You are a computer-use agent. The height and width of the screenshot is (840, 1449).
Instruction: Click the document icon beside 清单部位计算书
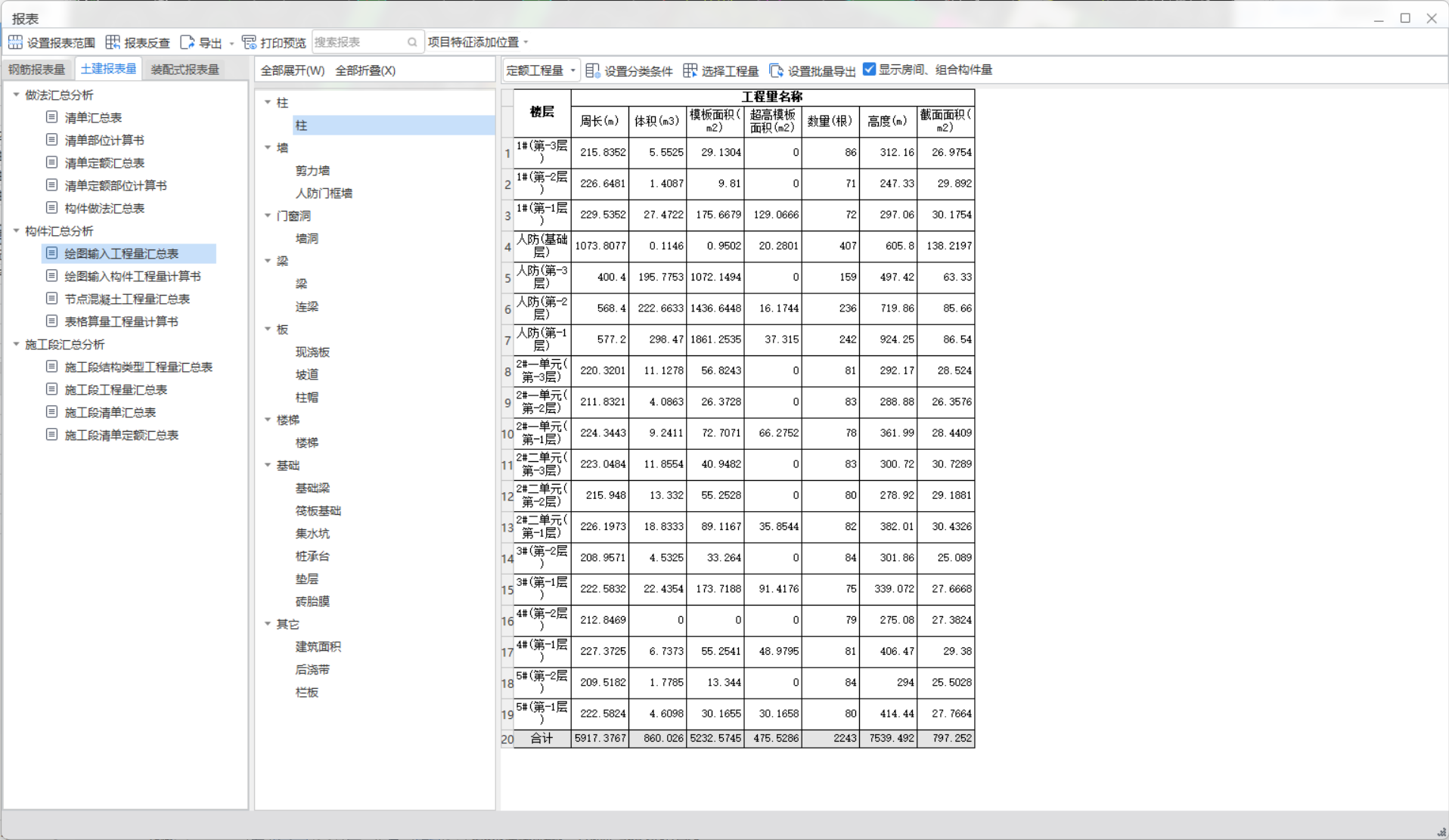(x=51, y=140)
